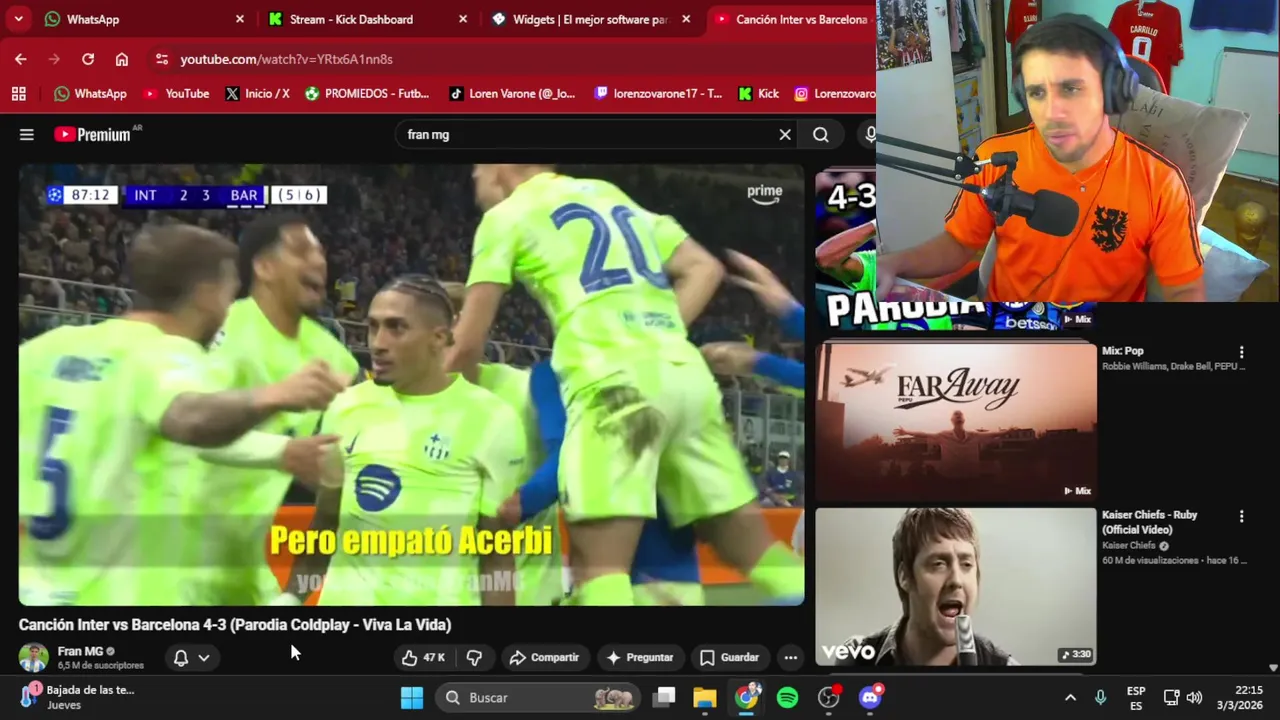Open the YouTube hamburger guide menu
Image resolution: width=1280 pixels, height=720 pixels.
[27, 134]
